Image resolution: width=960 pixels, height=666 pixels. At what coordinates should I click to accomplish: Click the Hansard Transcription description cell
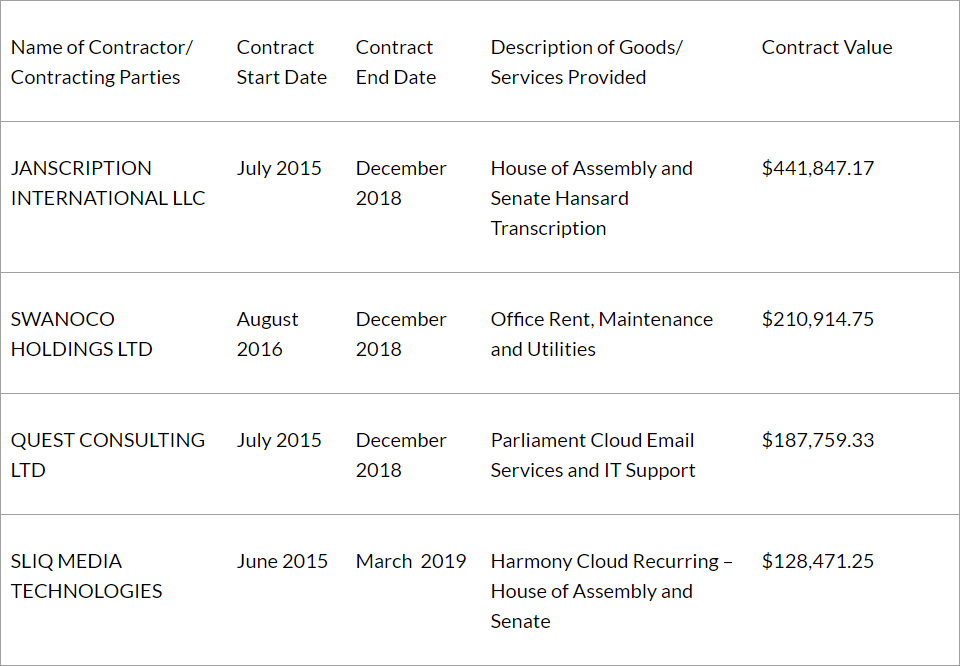pyautogui.click(x=591, y=198)
